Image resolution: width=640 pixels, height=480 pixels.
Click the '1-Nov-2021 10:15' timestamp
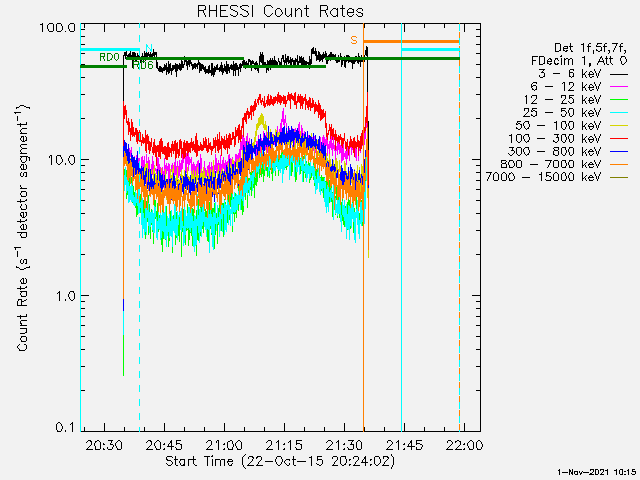click(x=596, y=472)
